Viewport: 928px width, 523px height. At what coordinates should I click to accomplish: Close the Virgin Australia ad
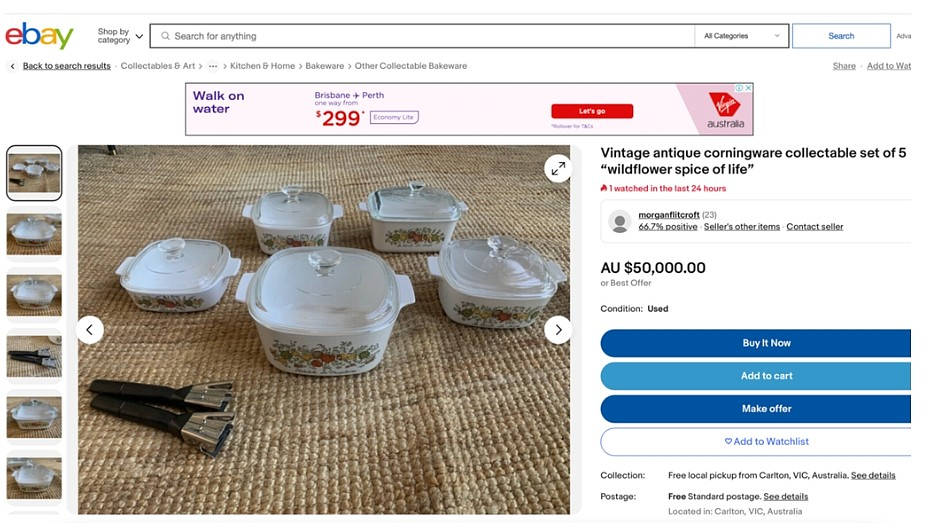[748, 88]
